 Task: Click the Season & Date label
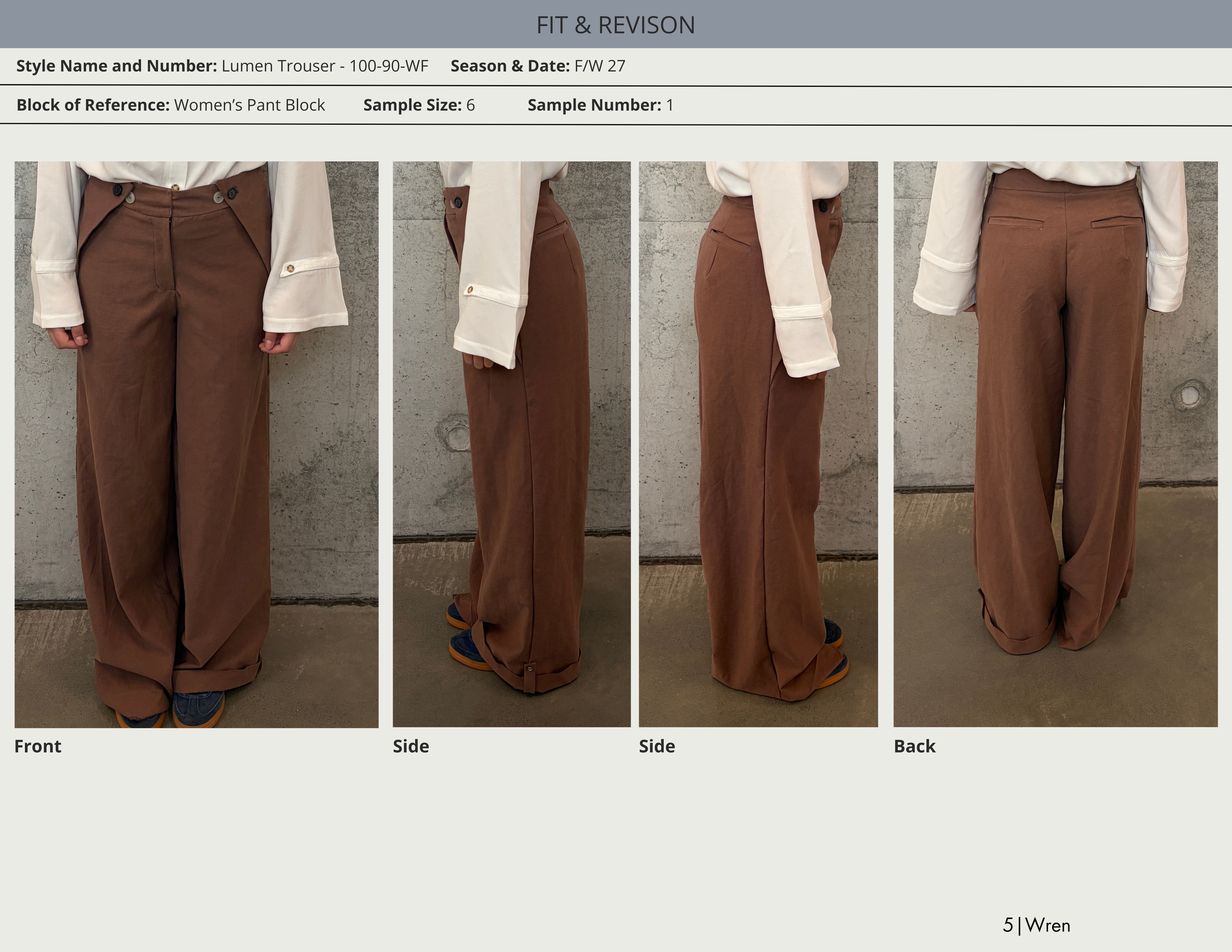510,66
